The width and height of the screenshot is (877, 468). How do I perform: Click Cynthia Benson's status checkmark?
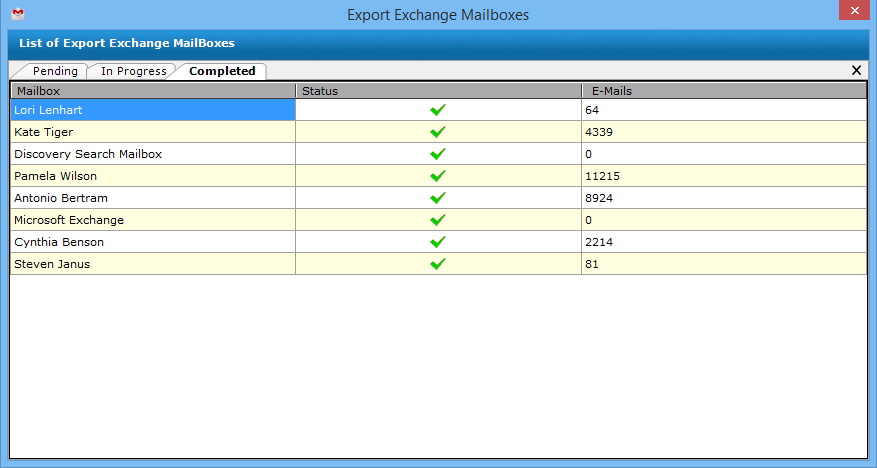click(x=438, y=242)
